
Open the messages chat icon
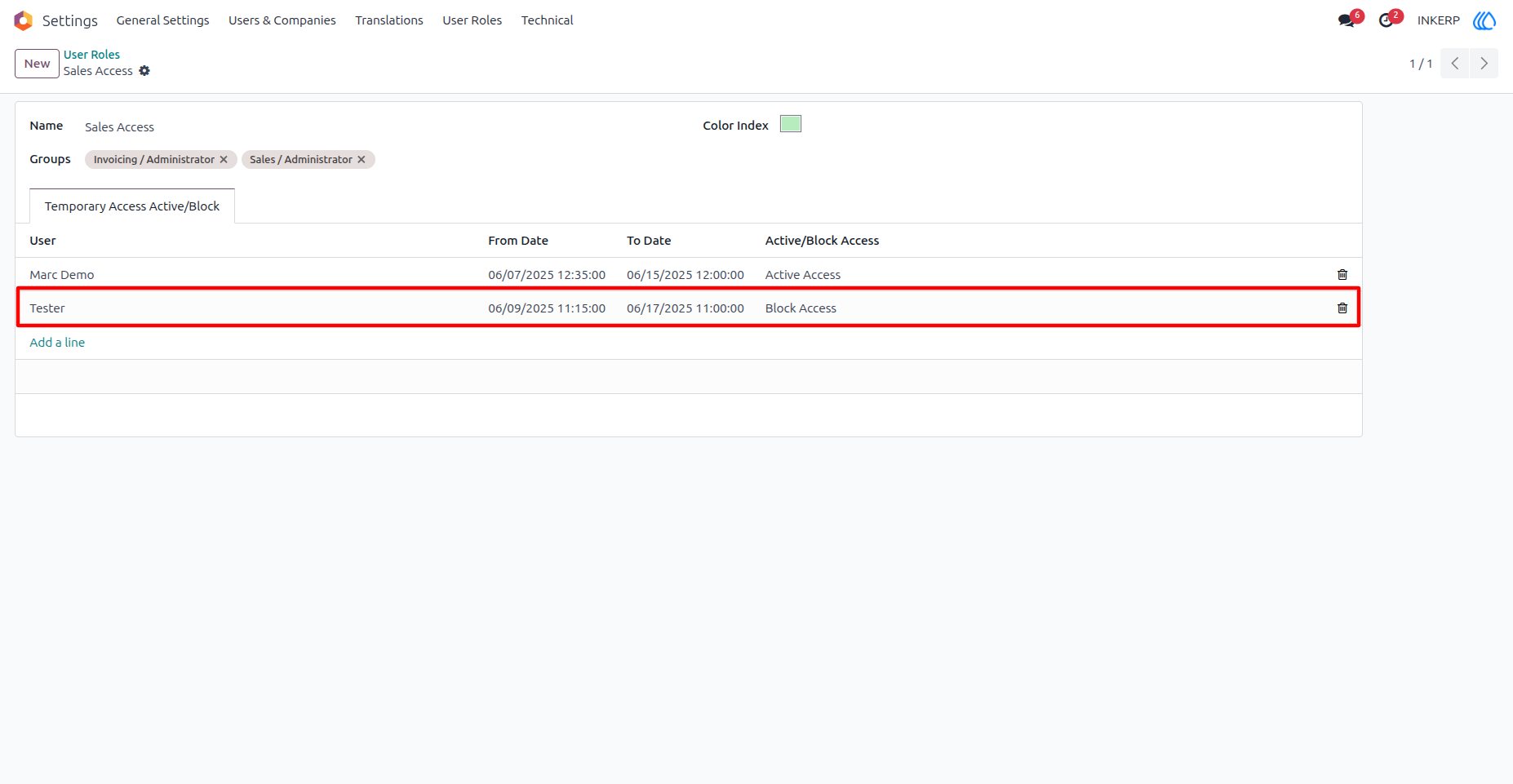(1346, 20)
